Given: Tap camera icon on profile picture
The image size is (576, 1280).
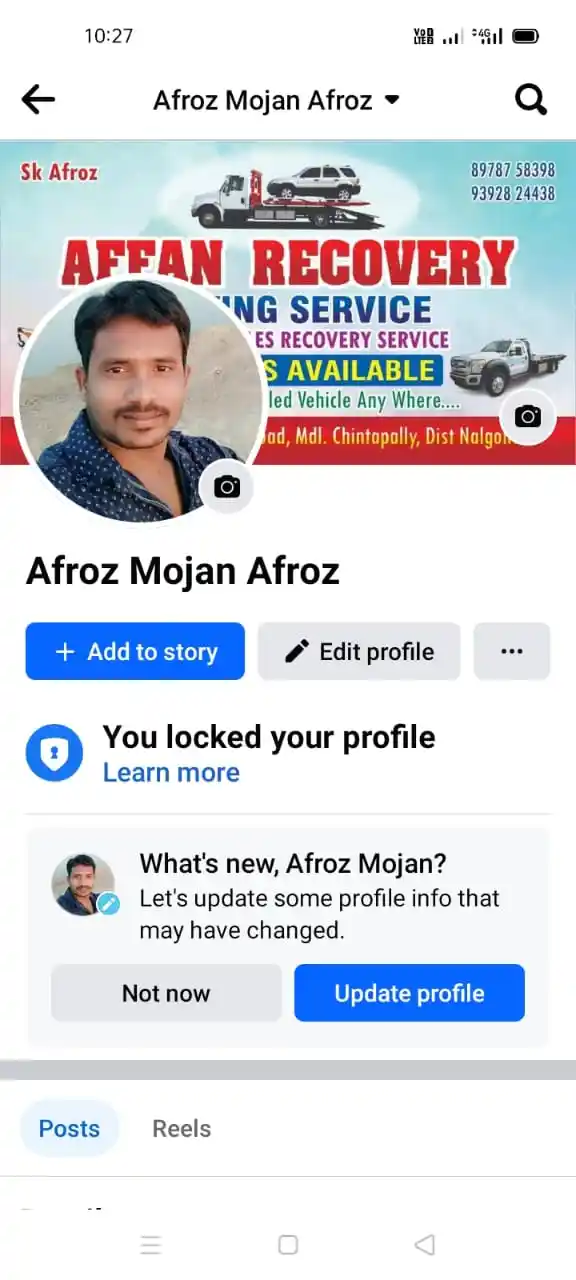Looking at the screenshot, I should coord(227,487).
